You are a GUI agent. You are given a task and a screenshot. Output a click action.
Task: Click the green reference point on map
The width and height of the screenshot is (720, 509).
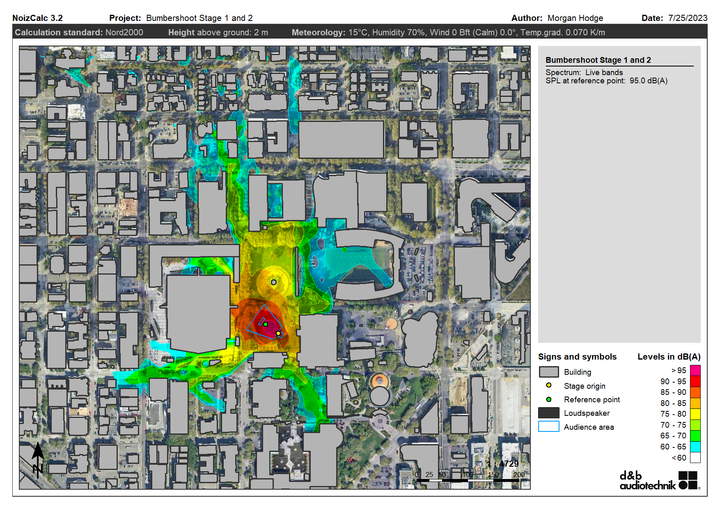[265, 324]
